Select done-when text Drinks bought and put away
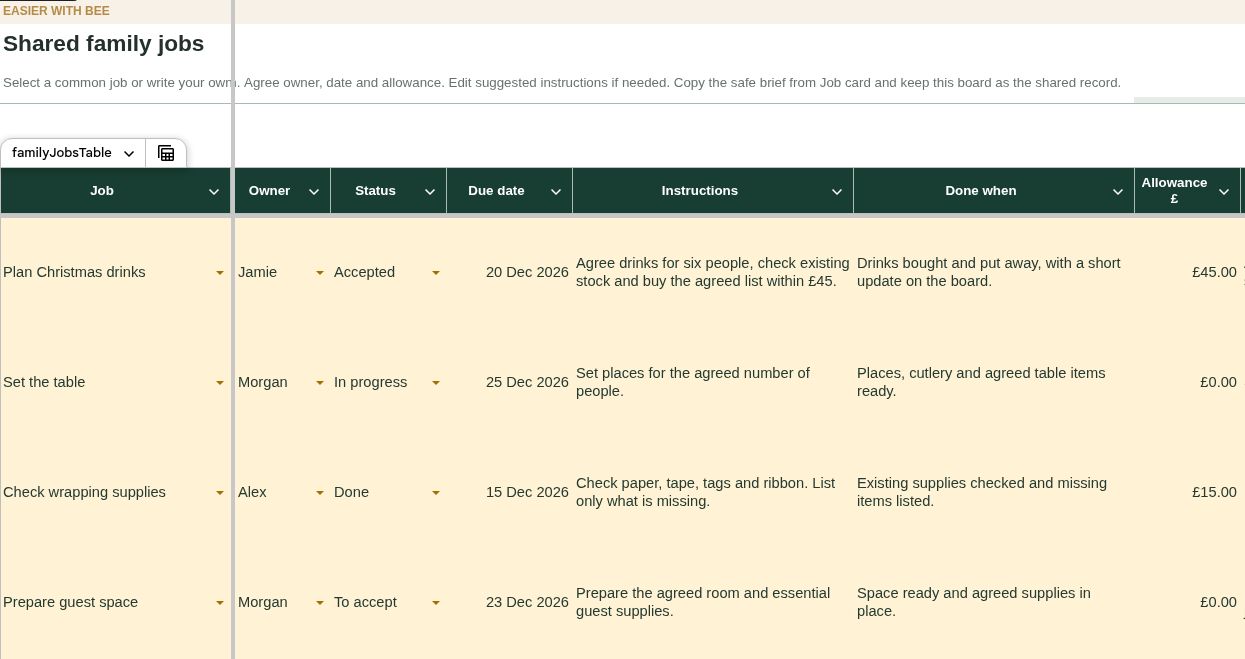Image resolution: width=1245 pixels, height=659 pixels. pos(994,272)
